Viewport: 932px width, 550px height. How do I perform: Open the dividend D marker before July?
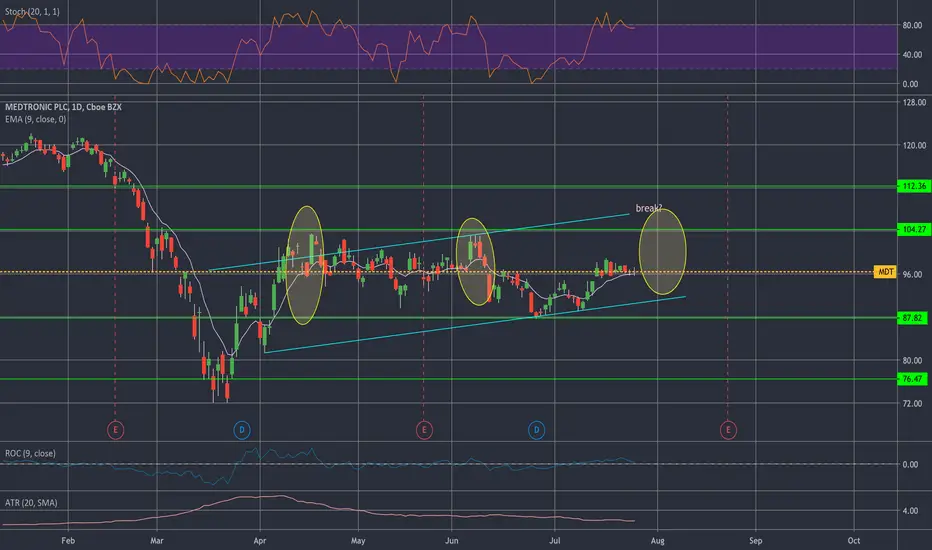click(x=536, y=430)
